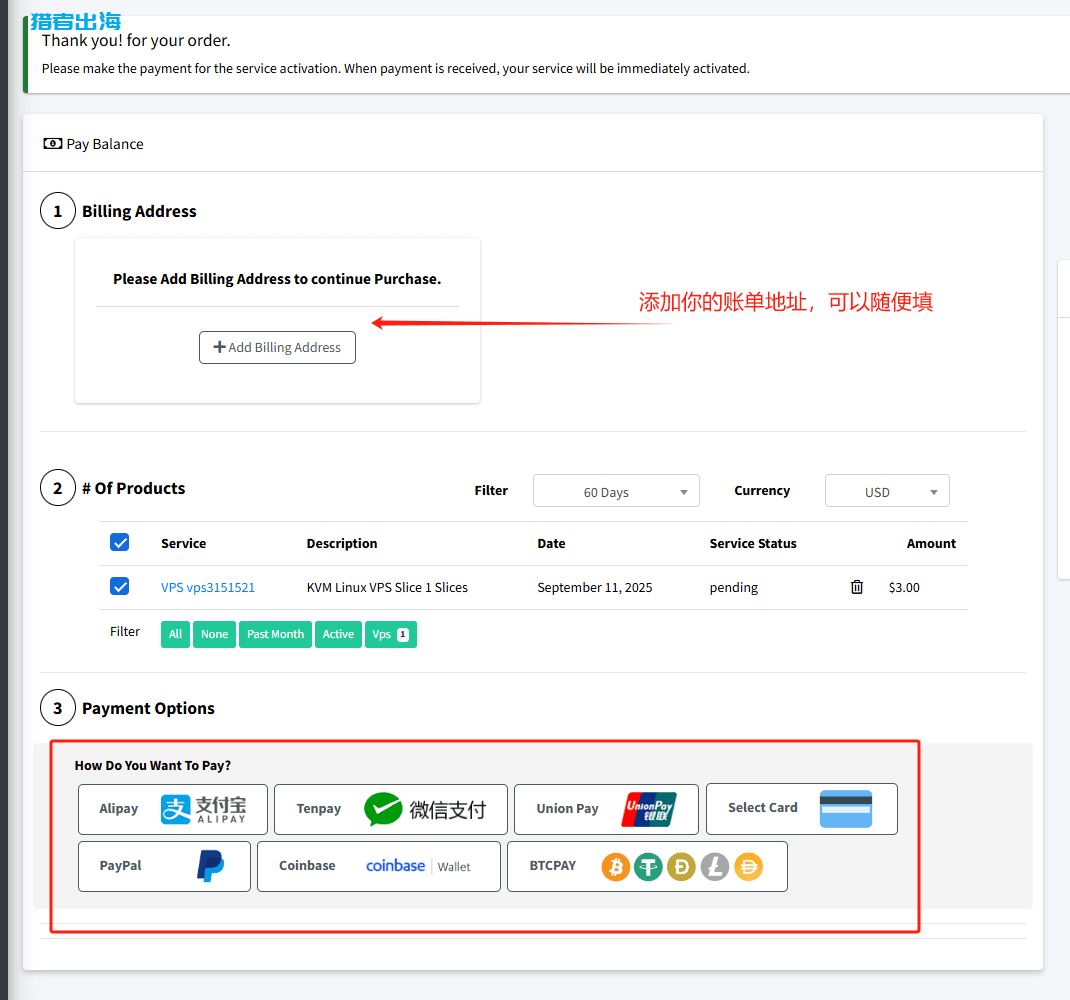Click the grey Litecoin coin icon
This screenshot has width=1070, height=1000.
714,867
